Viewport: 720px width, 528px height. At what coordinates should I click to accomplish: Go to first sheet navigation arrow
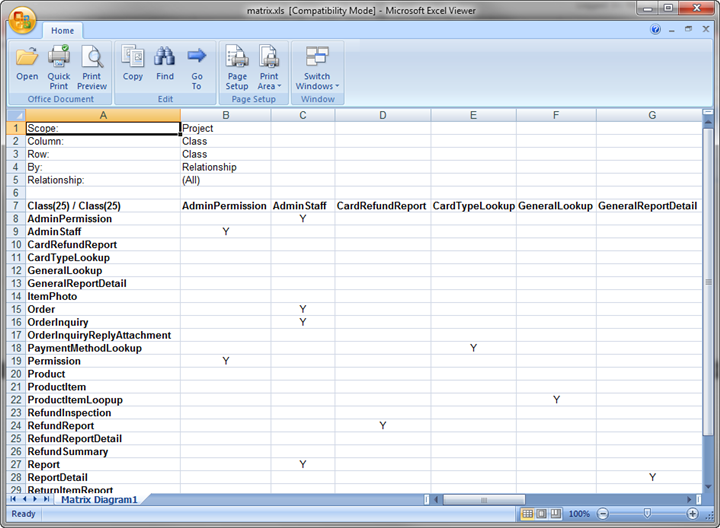click(x=13, y=499)
